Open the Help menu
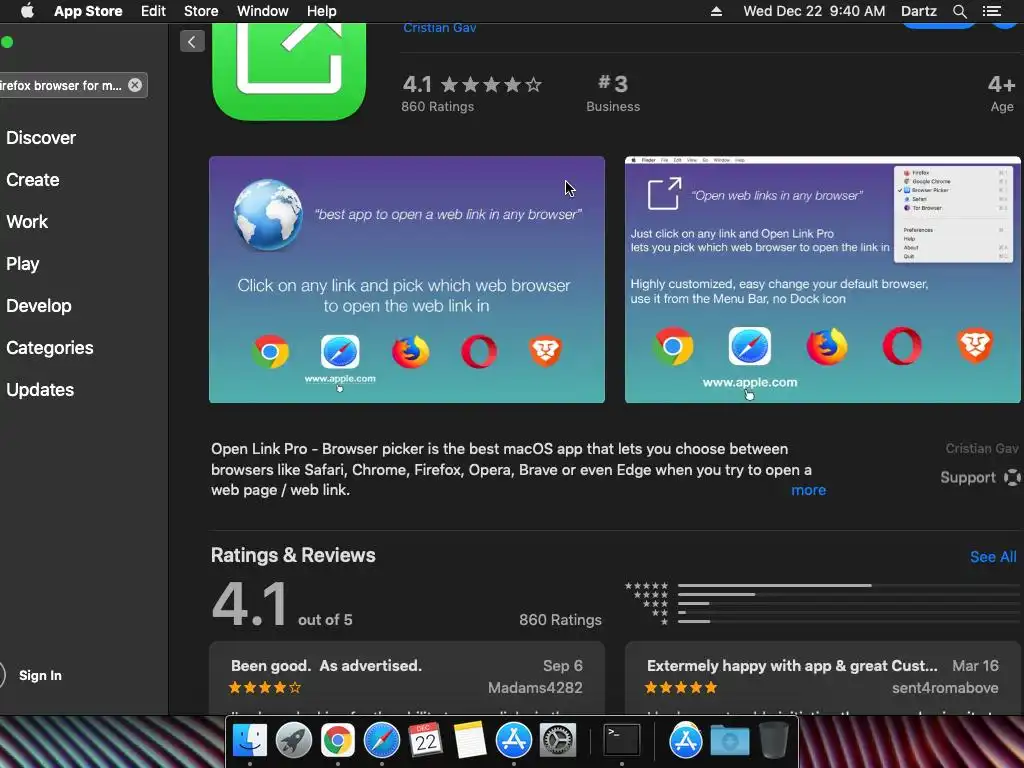 click(x=321, y=11)
